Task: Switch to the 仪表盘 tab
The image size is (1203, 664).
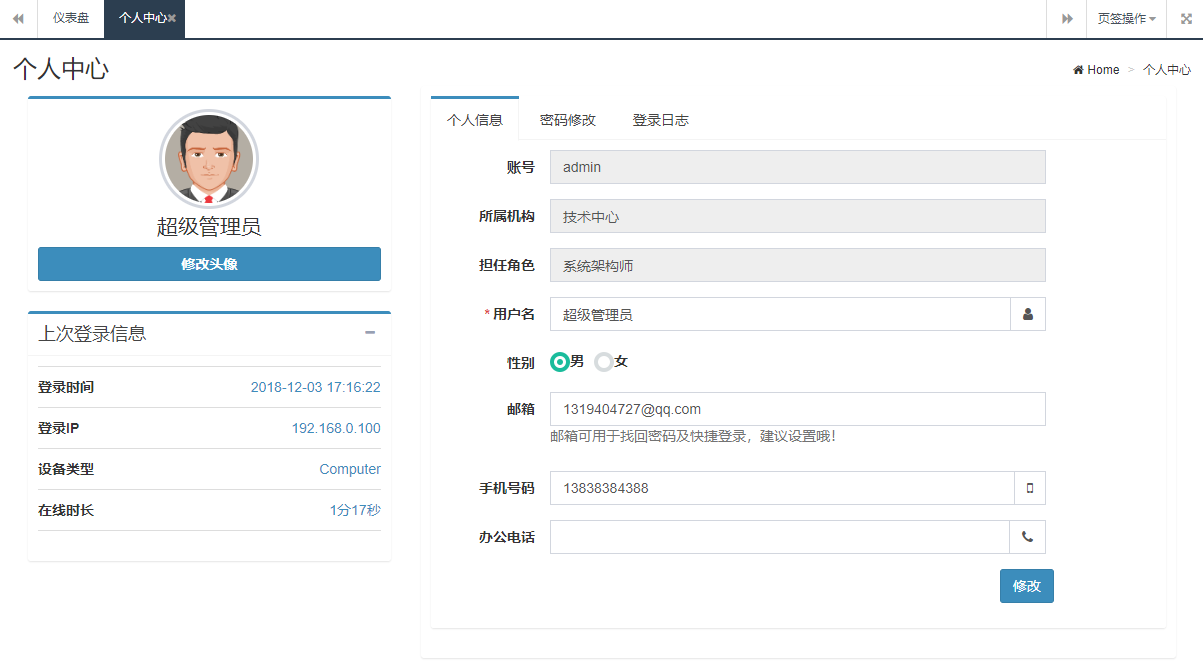Action: [x=71, y=18]
